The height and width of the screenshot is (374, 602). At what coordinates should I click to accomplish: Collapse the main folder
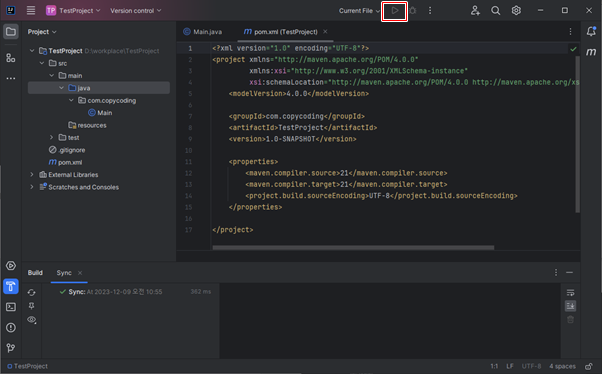[52, 76]
